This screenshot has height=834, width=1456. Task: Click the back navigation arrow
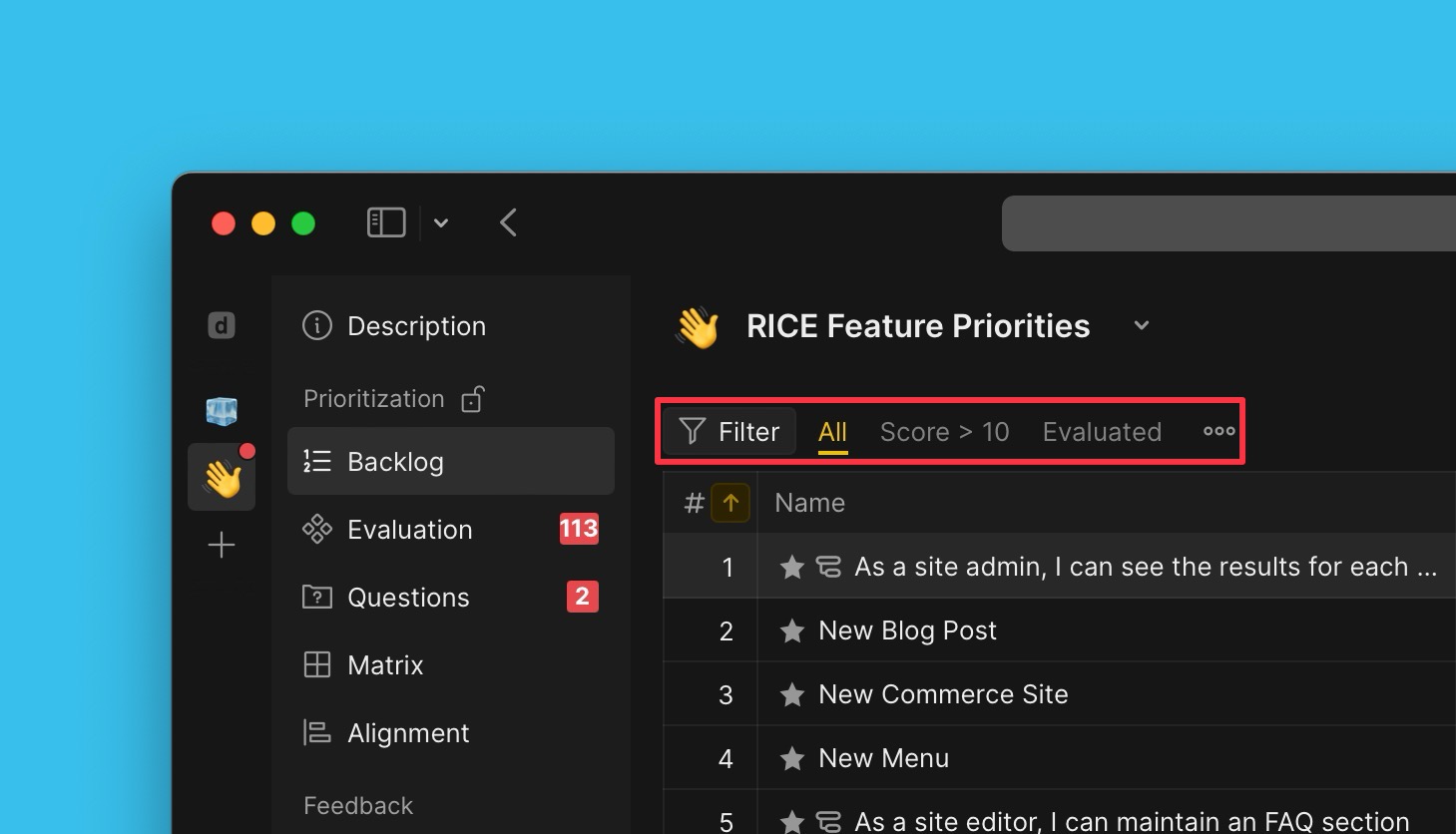pyautogui.click(x=508, y=222)
